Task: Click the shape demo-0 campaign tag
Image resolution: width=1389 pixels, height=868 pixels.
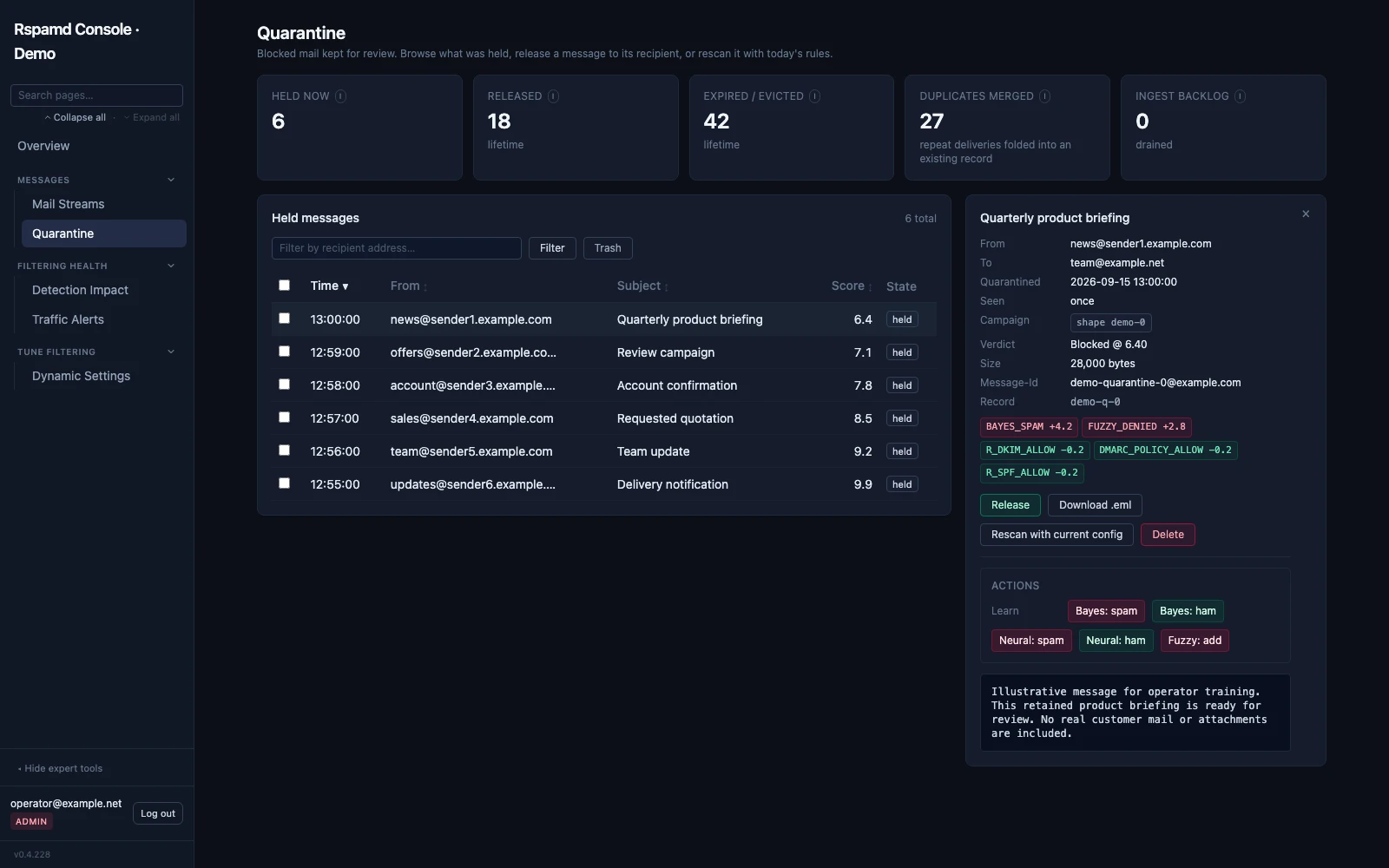Action: 1110,323
